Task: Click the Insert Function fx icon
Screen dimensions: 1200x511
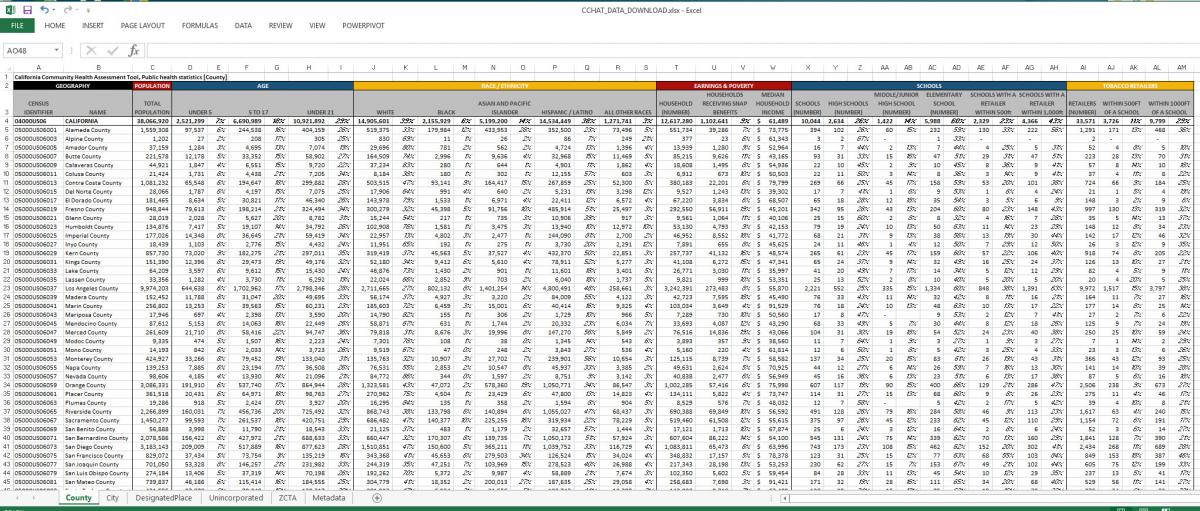Action: [133, 49]
